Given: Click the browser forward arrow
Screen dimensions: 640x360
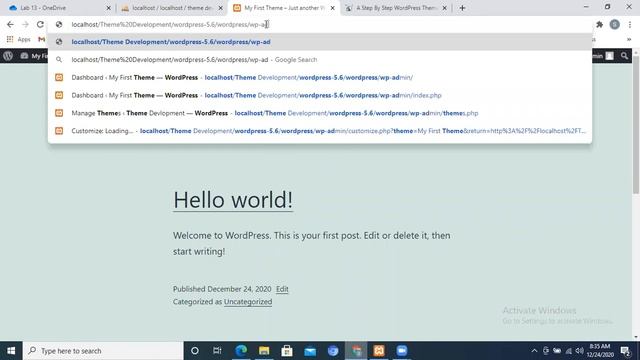Looking at the screenshot, I should tap(25, 24).
